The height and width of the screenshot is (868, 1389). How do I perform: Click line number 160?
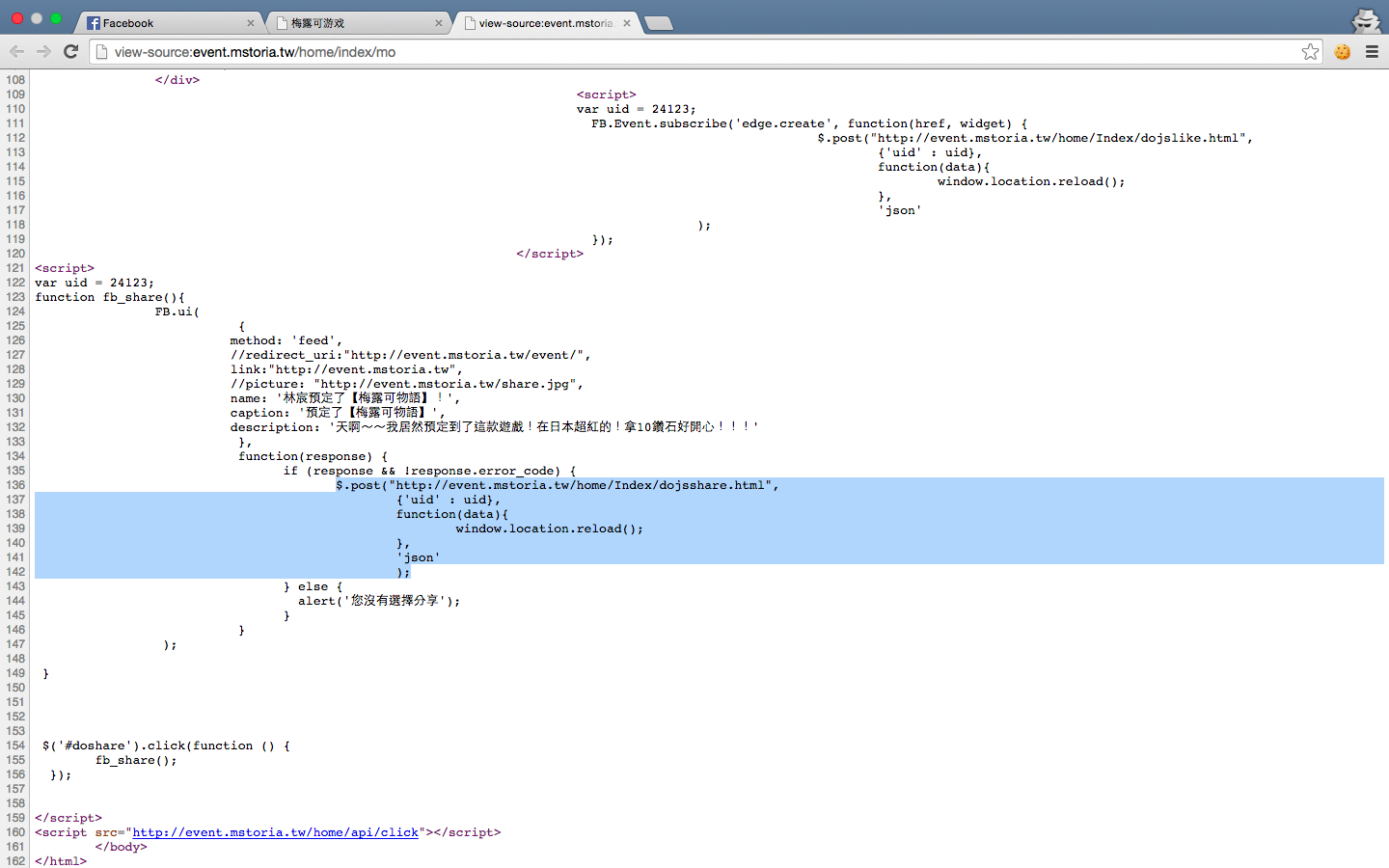click(x=15, y=832)
